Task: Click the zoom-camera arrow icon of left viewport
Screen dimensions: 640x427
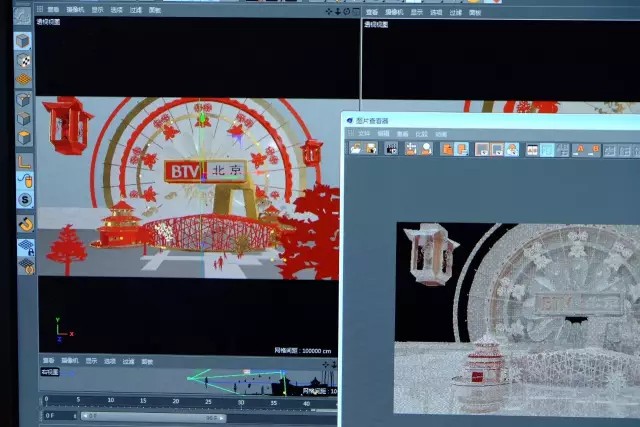Action: [338, 12]
